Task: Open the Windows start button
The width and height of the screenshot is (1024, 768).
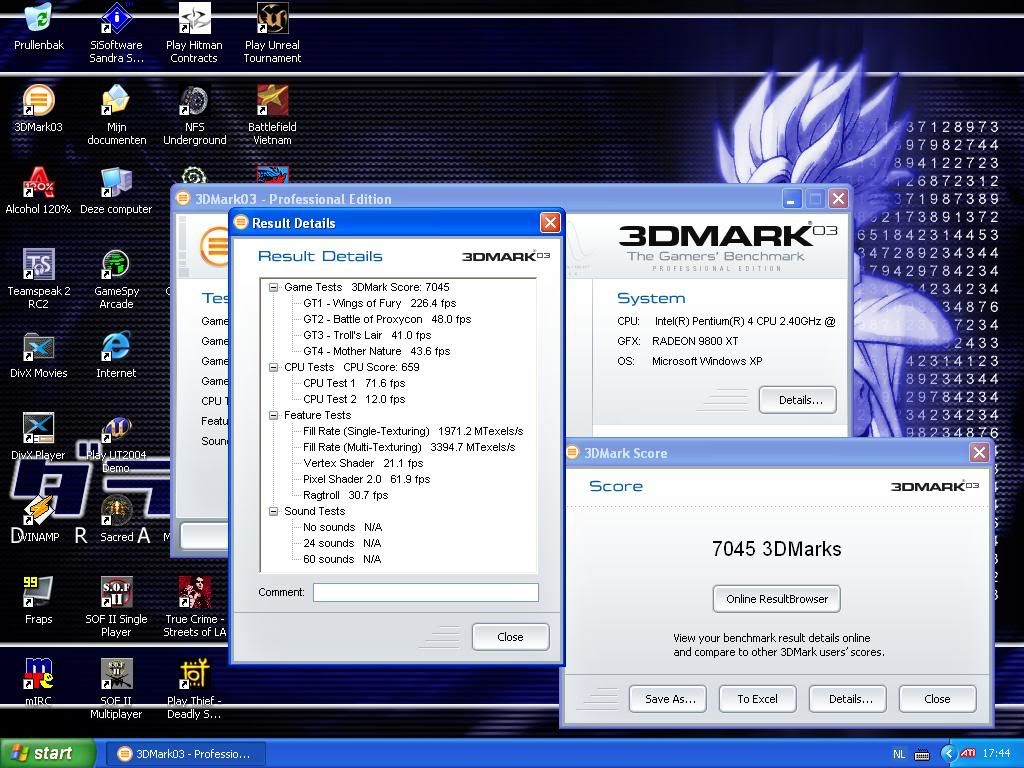Action: click(x=47, y=753)
